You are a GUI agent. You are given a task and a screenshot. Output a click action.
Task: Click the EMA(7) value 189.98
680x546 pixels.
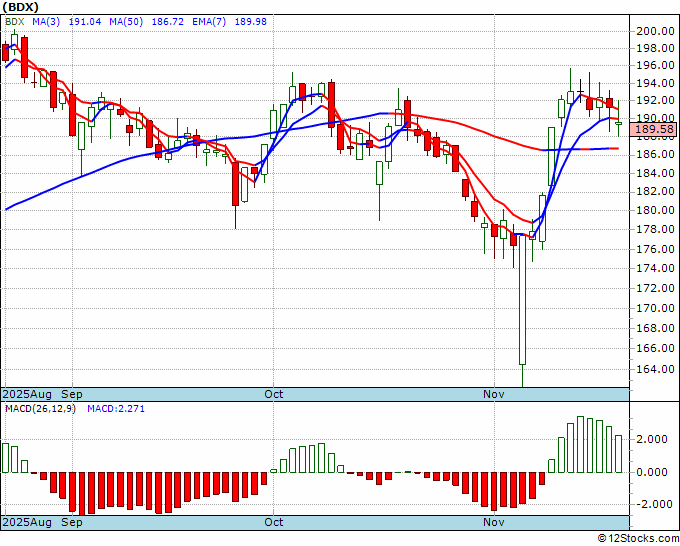251,22
